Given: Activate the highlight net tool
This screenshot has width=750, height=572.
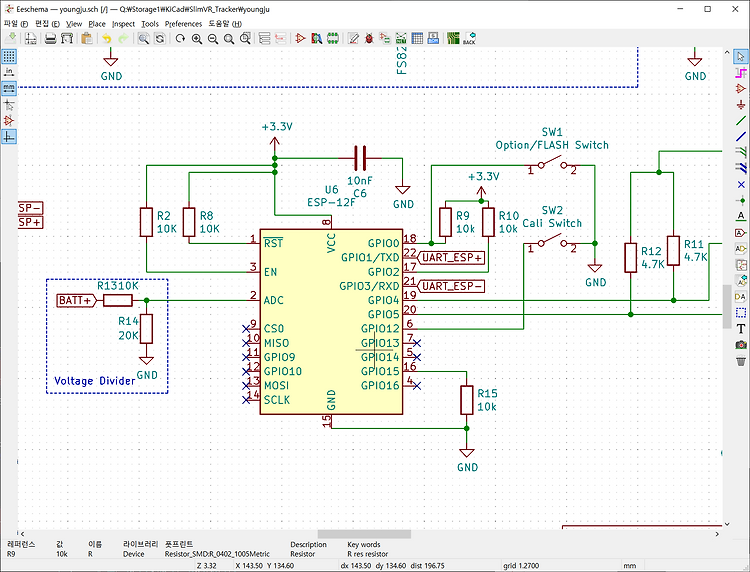Looking at the screenshot, I should coord(740,73).
